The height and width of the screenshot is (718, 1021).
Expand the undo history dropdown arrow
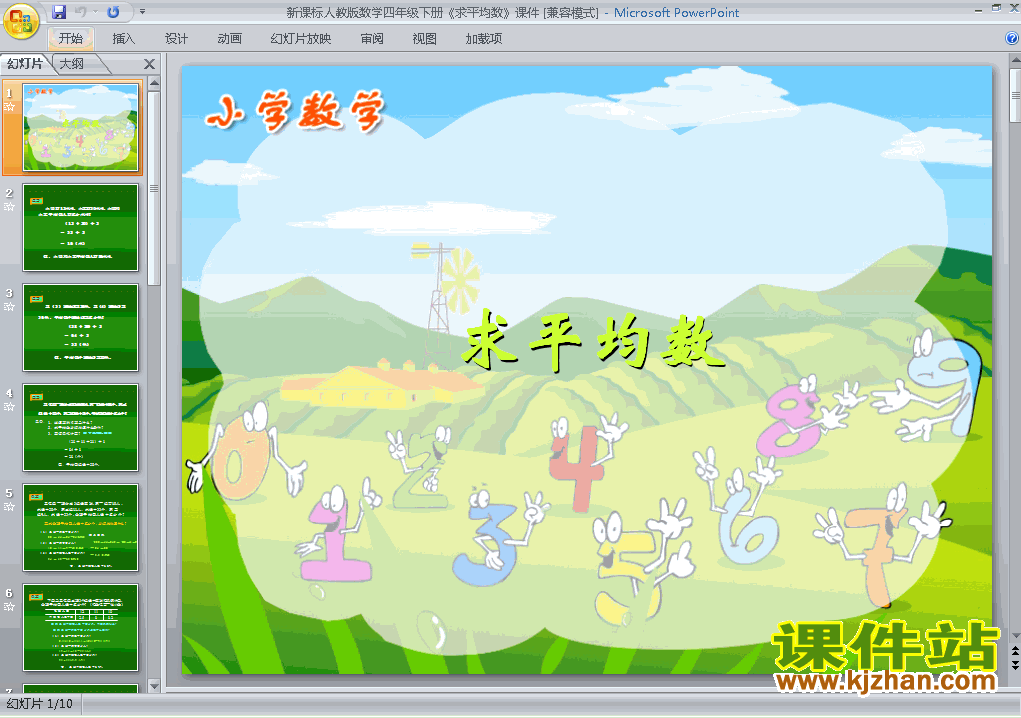click(95, 12)
